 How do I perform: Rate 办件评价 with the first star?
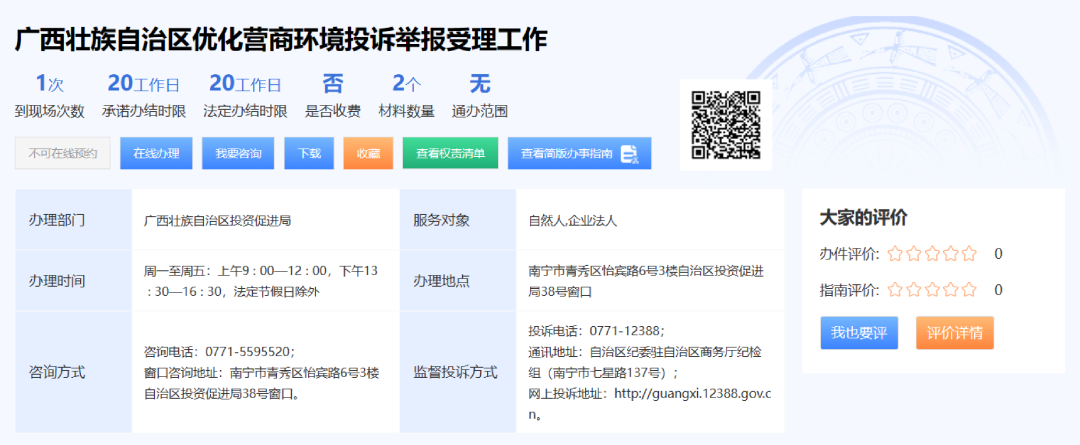pyautogui.click(x=895, y=254)
